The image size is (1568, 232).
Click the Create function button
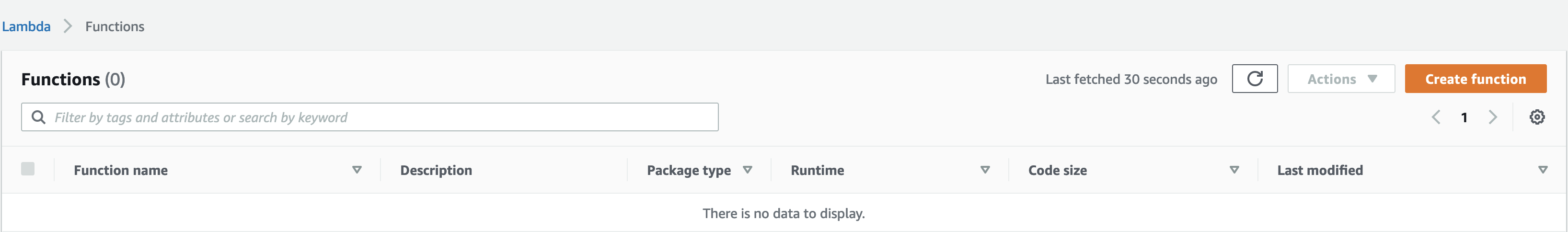[x=1475, y=79]
